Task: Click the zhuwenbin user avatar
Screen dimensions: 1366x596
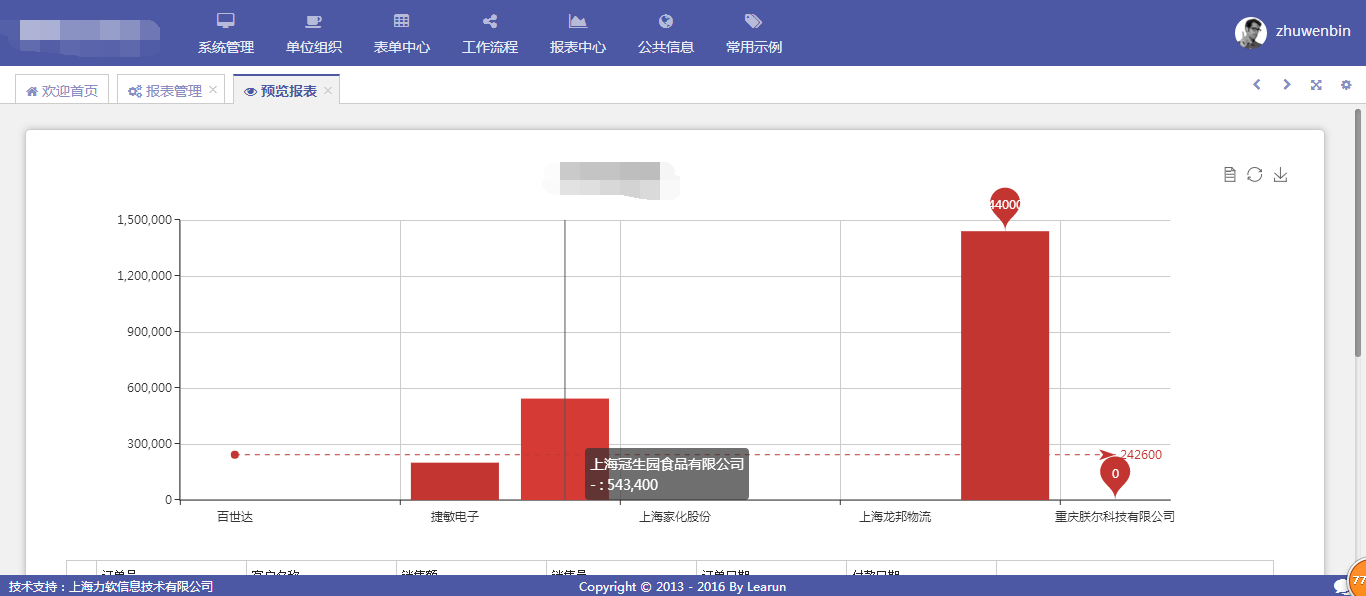Action: coord(1251,33)
